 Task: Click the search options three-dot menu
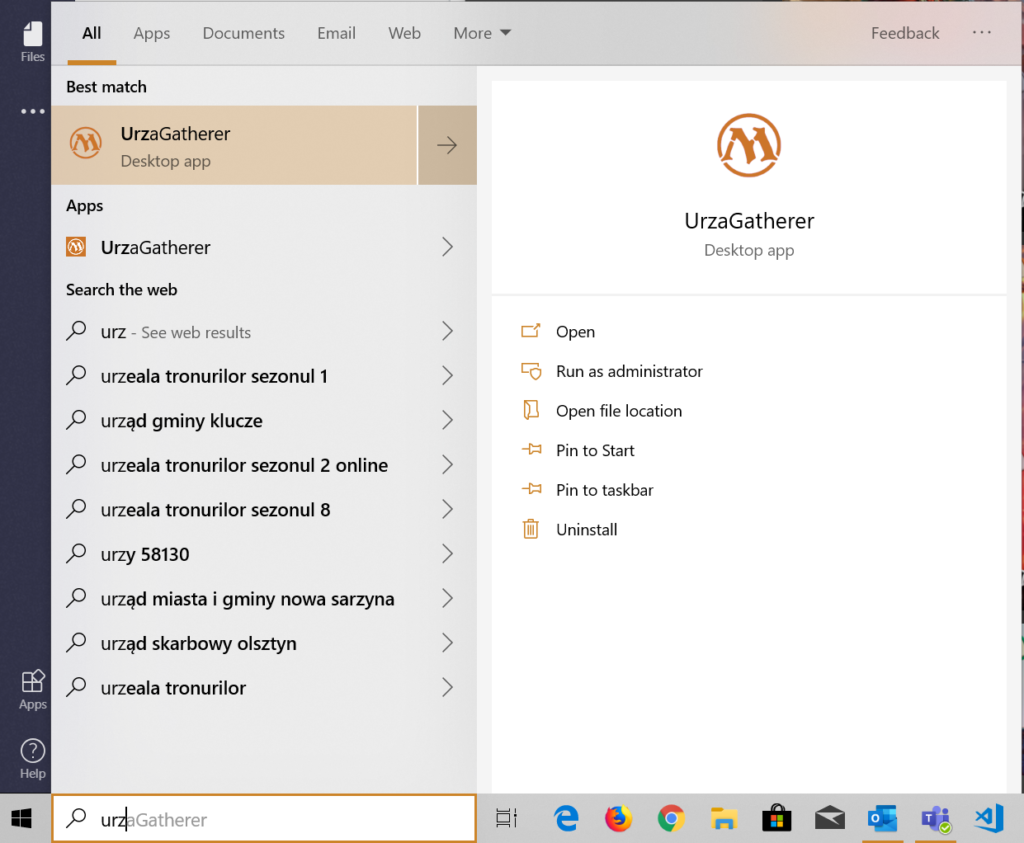pyautogui.click(x=981, y=33)
